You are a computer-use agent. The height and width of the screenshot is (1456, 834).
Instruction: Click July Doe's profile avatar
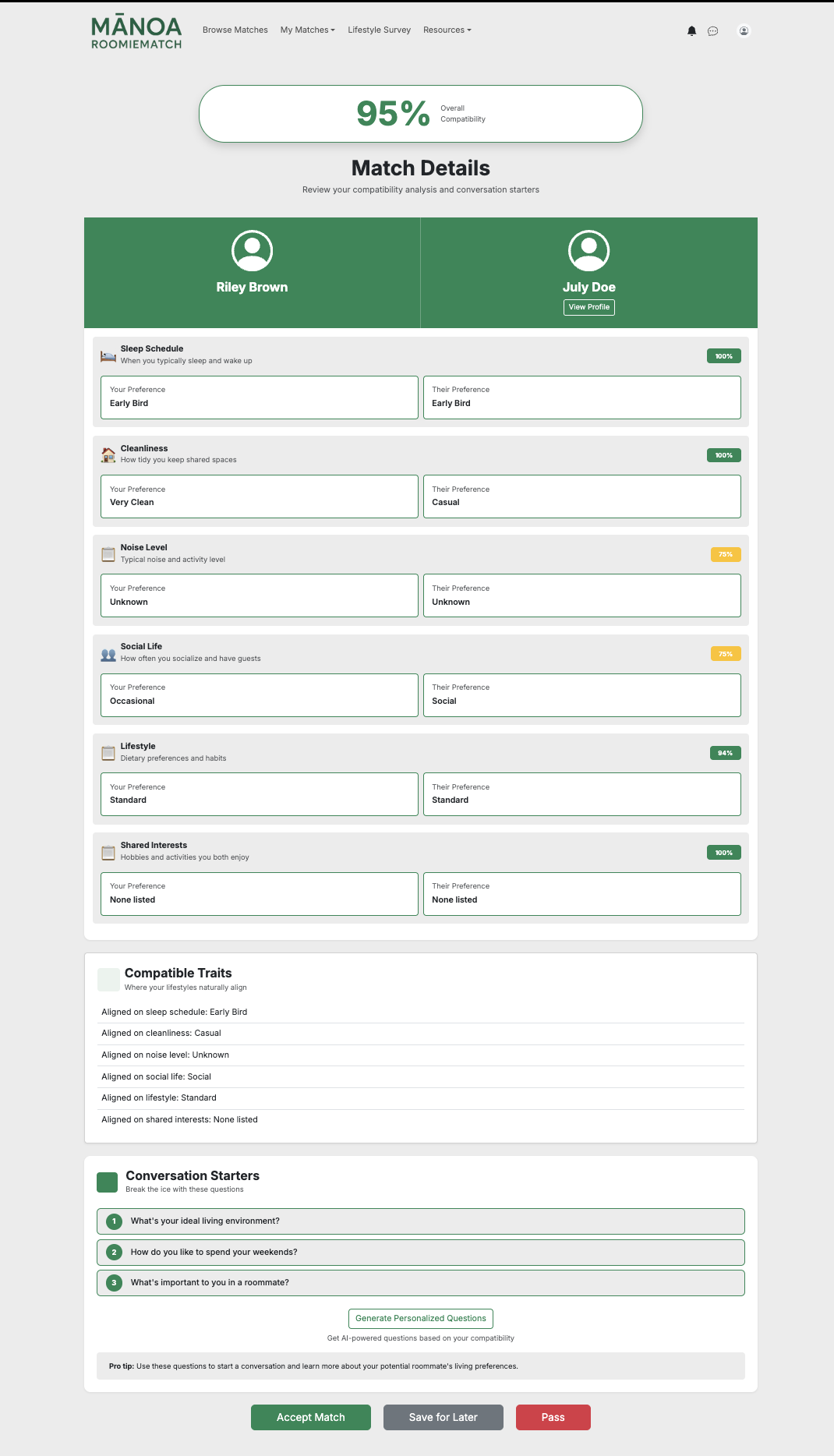[588, 250]
